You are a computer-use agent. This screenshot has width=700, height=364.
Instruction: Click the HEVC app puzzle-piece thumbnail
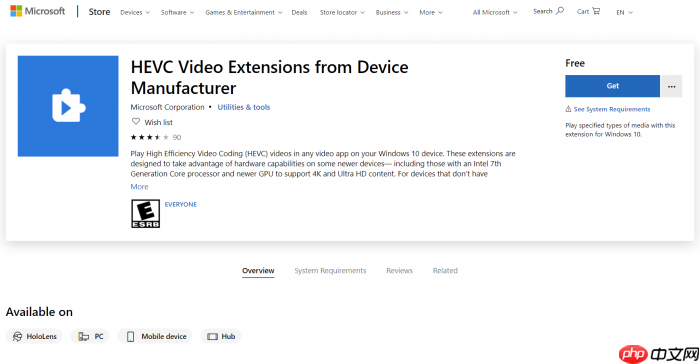tap(68, 106)
